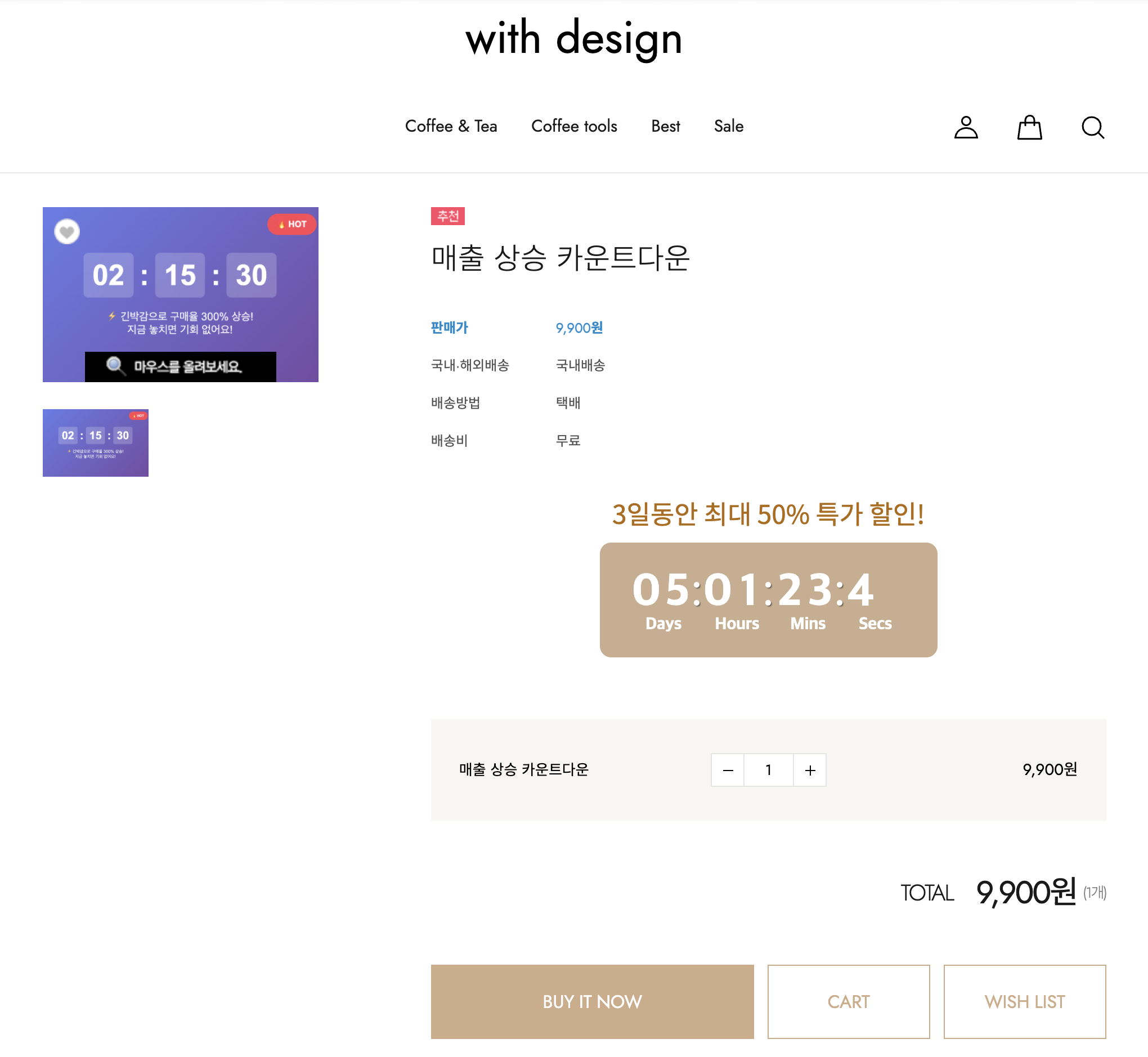Toggle the heart wishlist icon on product image
This screenshot has width=1148, height=1057.
pyautogui.click(x=67, y=232)
